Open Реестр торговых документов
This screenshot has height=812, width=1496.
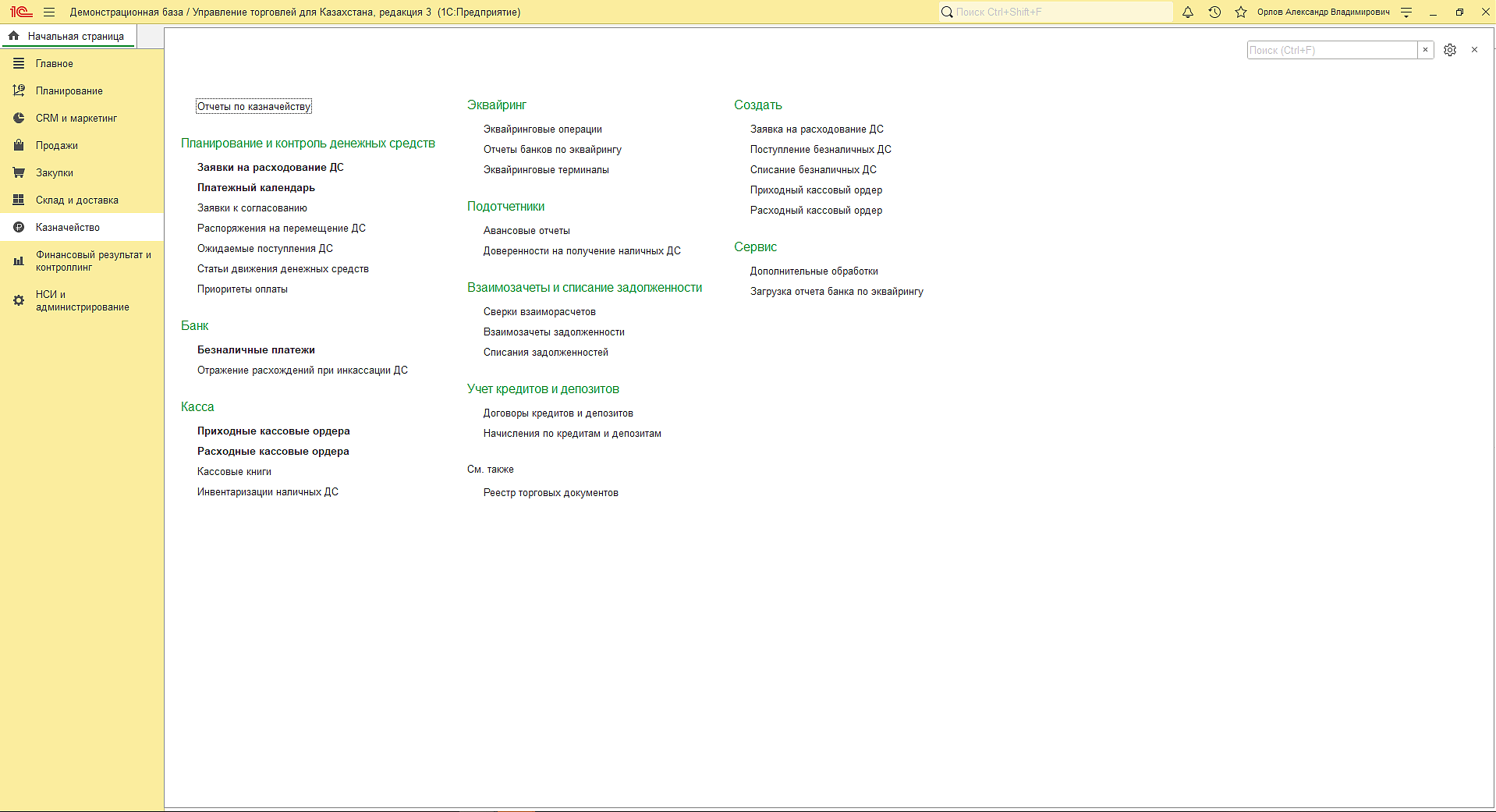click(x=551, y=492)
